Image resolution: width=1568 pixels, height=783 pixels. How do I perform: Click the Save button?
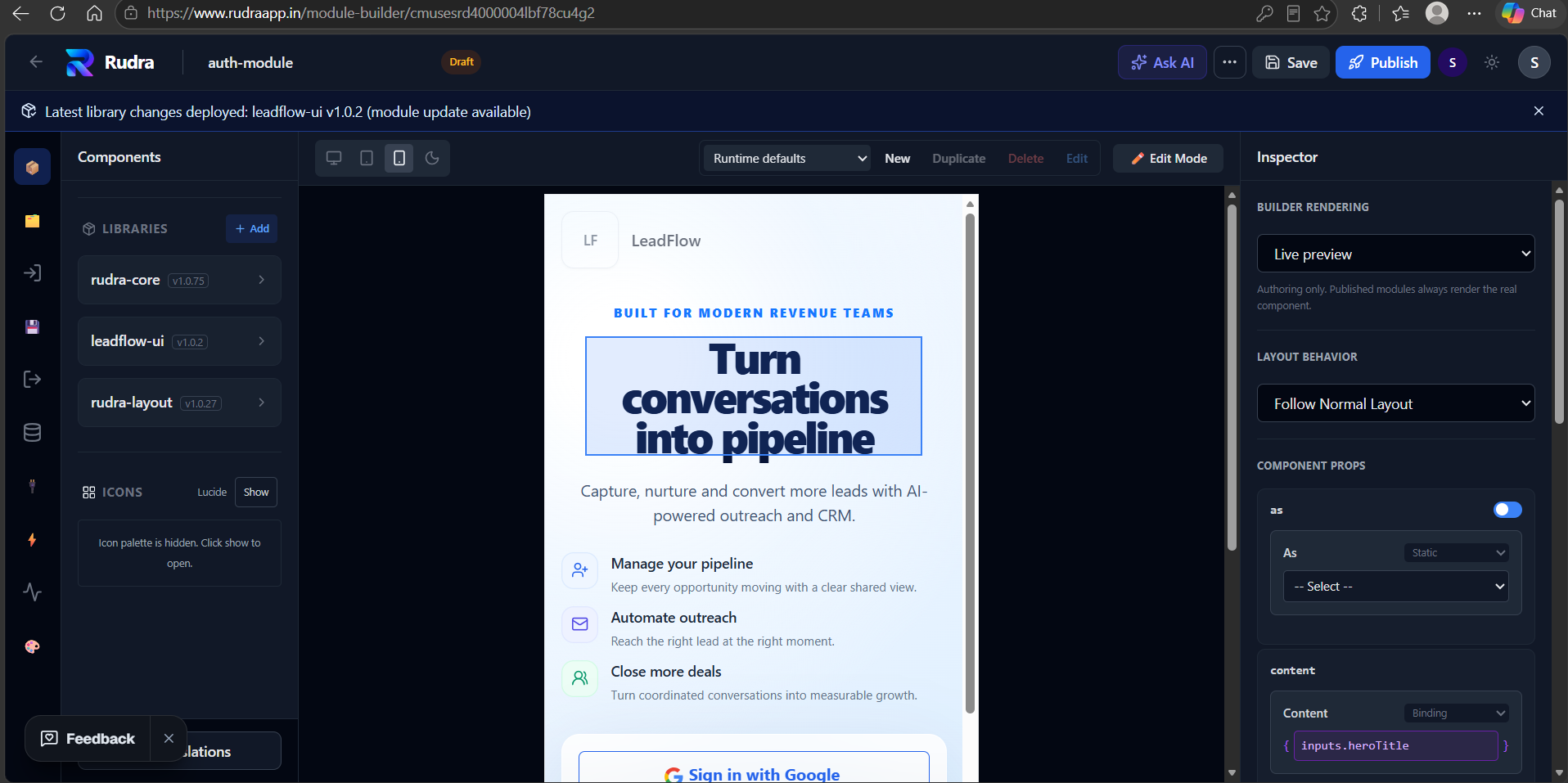(1291, 62)
